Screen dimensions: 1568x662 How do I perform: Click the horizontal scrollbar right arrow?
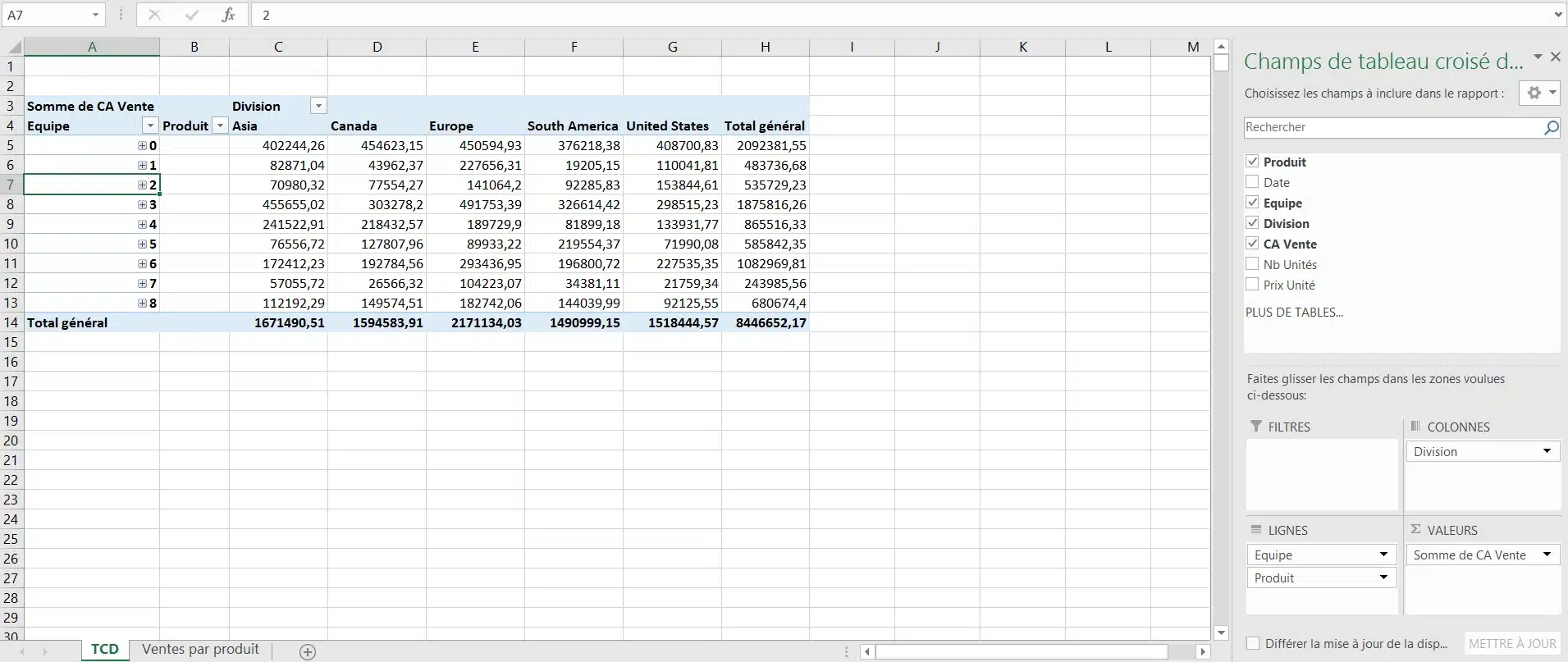pos(1203,652)
